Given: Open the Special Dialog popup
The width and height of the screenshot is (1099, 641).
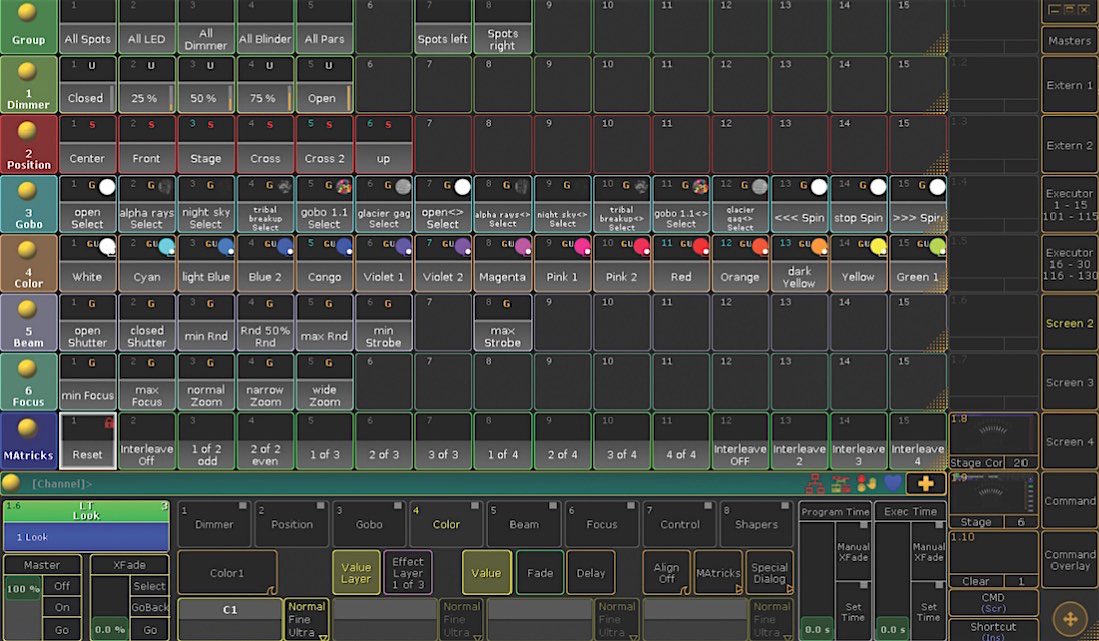Looking at the screenshot, I should click(770, 572).
